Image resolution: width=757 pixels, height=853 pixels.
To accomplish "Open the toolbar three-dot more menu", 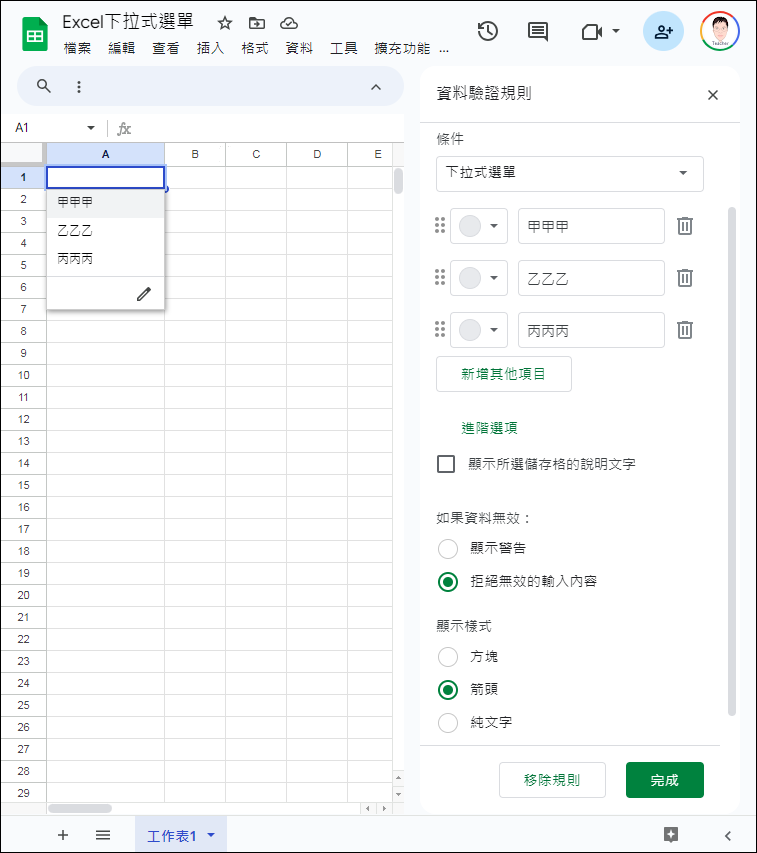I will [x=79, y=86].
